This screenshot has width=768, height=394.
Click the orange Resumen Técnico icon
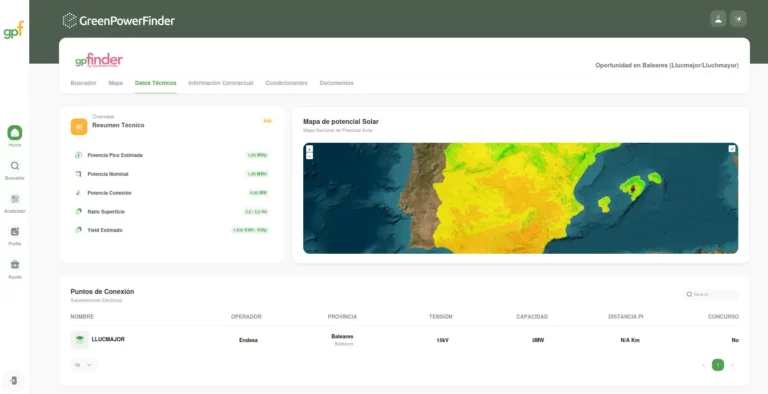click(x=79, y=127)
